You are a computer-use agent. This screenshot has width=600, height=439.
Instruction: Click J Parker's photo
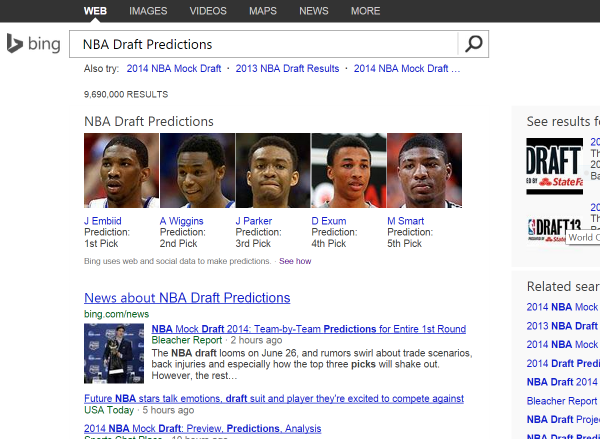point(273,170)
